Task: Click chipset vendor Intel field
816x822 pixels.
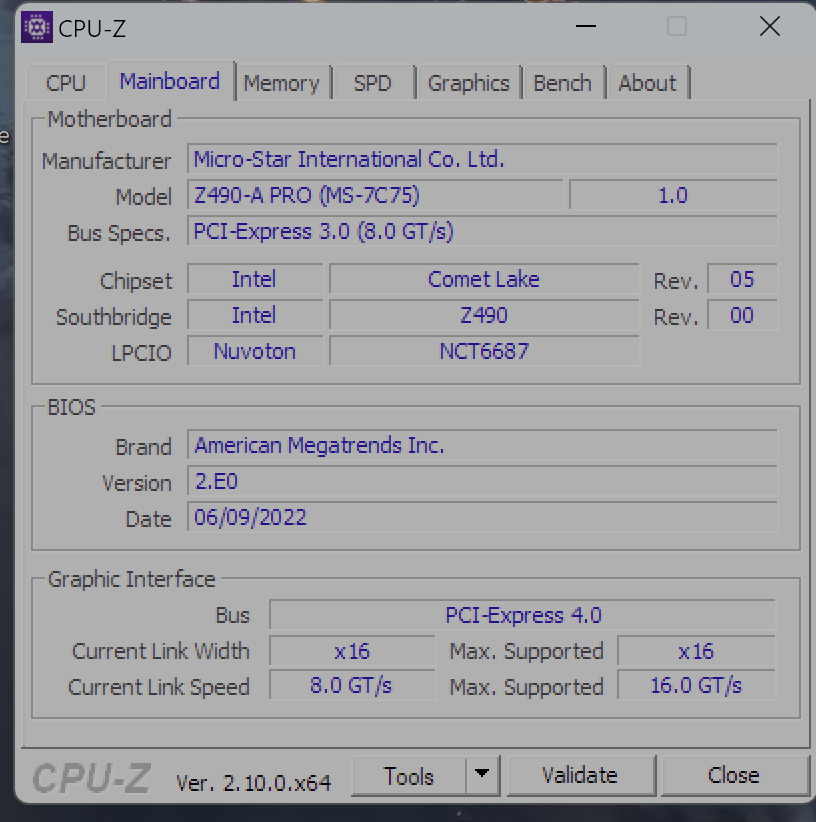Action: [x=255, y=279]
